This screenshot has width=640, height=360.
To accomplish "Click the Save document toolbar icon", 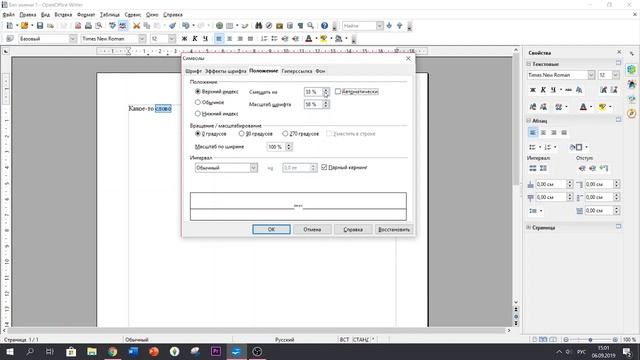I will point(40,26).
